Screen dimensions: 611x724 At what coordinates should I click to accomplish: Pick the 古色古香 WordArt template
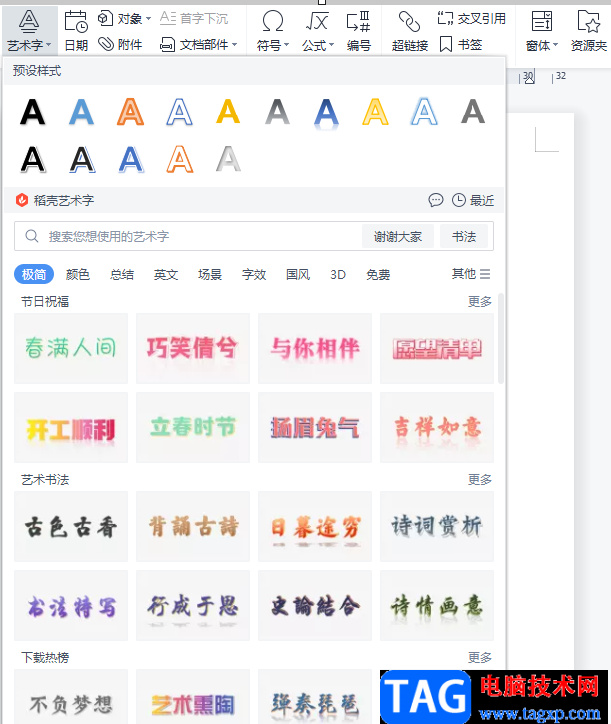tap(71, 526)
